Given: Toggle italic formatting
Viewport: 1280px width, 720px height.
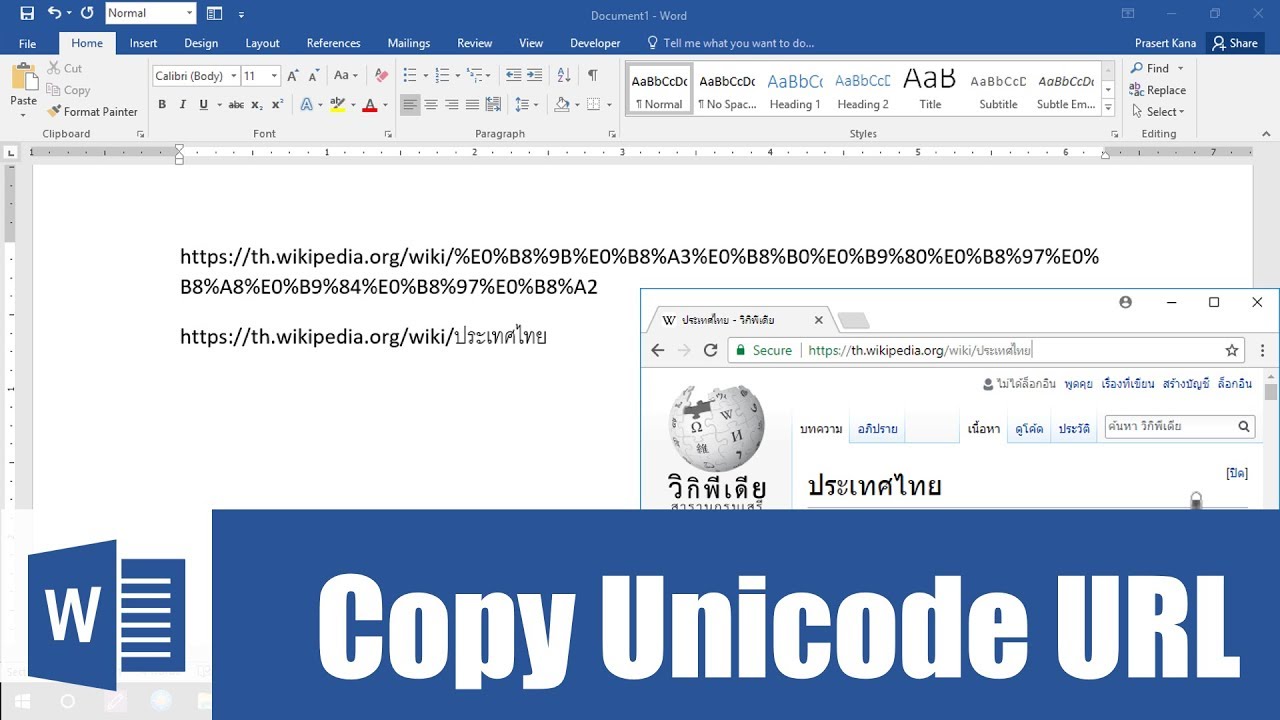Looking at the screenshot, I should [x=183, y=104].
